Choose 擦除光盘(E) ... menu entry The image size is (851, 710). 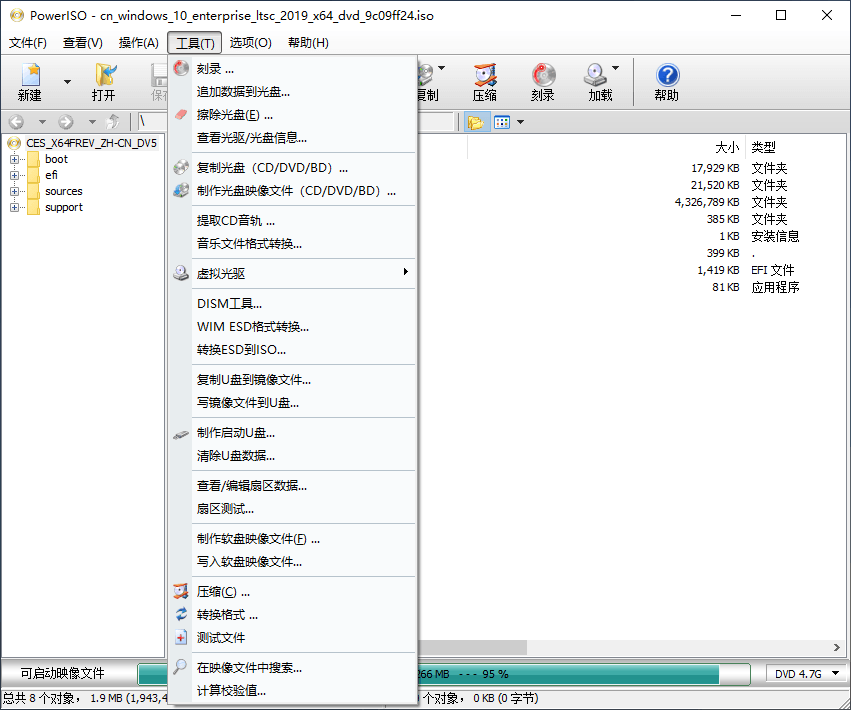pos(293,115)
